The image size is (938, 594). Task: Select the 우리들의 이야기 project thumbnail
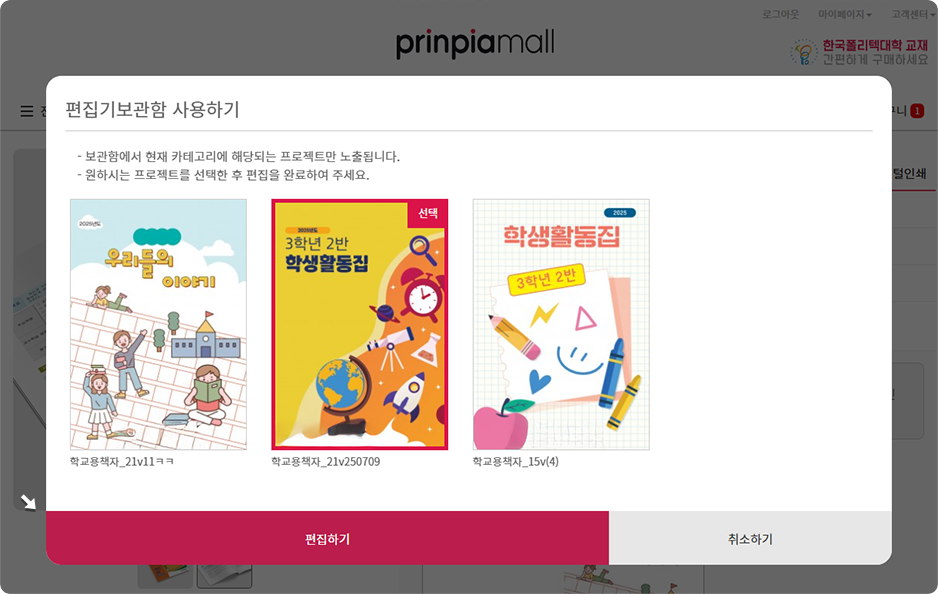159,324
